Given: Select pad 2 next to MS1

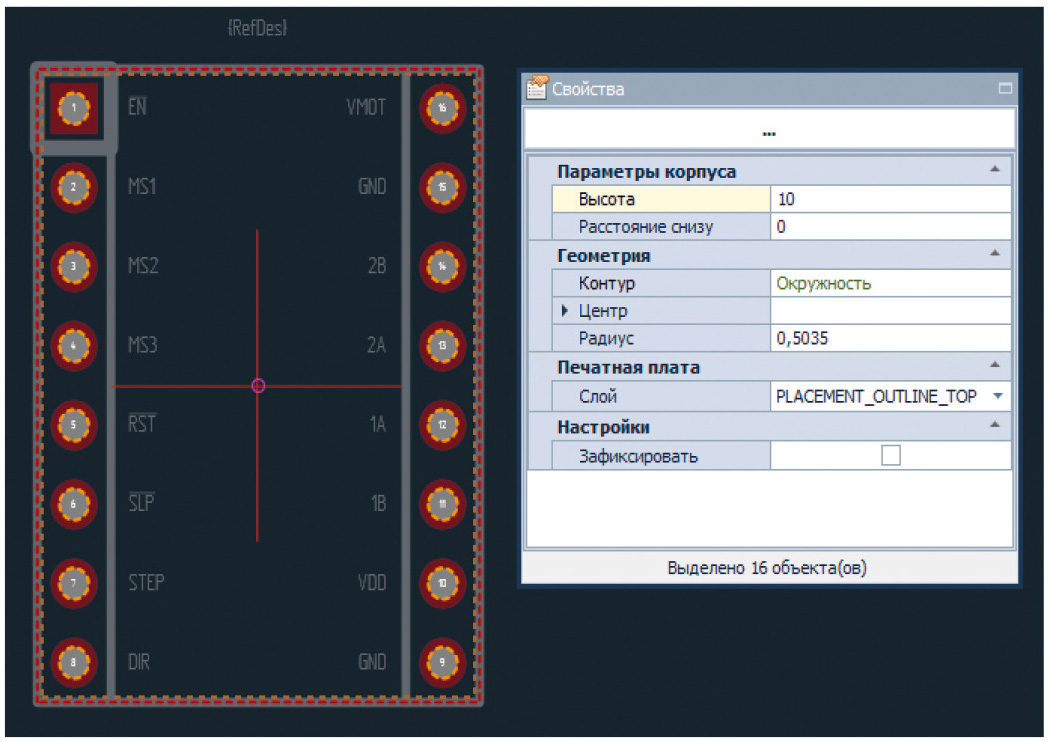Looking at the screenshot, I should pyautogui.click(x=74, y=187).
